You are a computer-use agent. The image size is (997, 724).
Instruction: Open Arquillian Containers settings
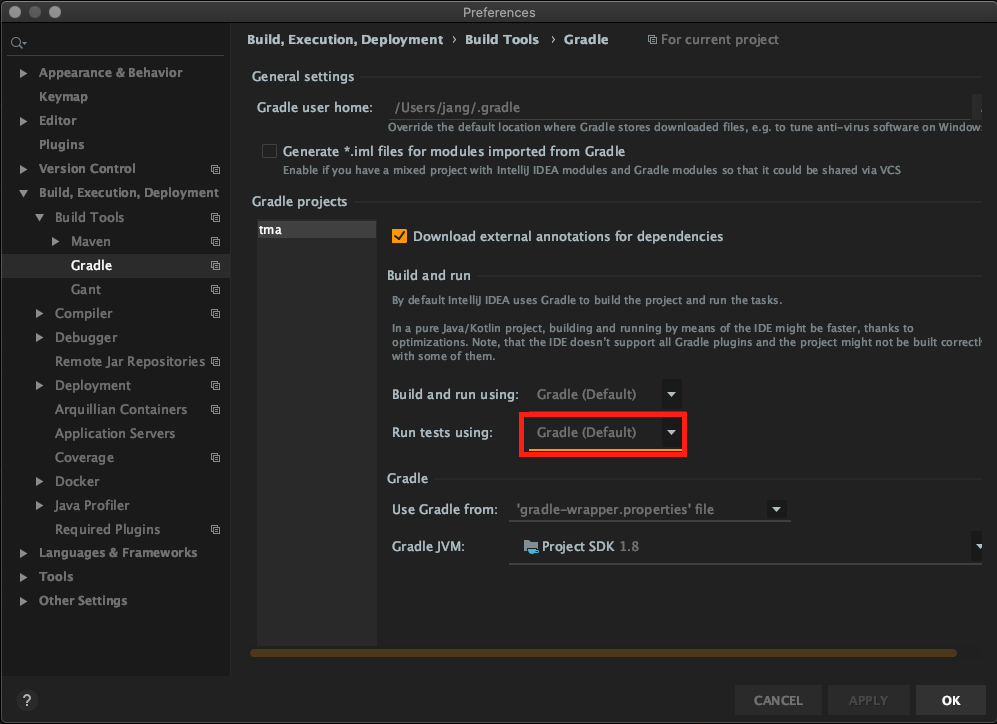pyautogui.click(x=121, y=409)
